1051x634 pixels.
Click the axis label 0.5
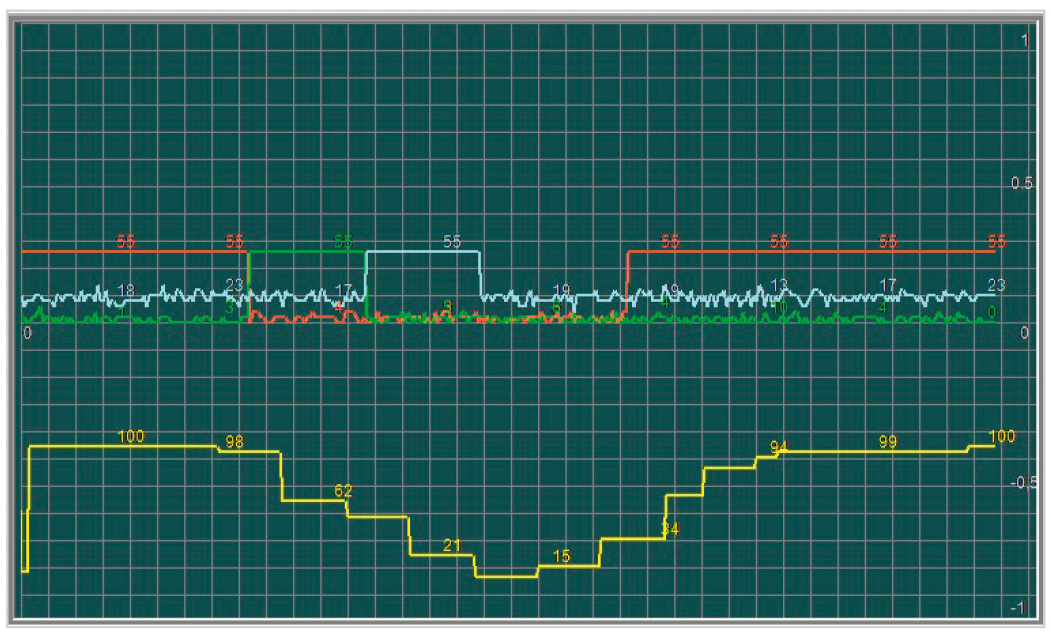[x=1022, y=183]
